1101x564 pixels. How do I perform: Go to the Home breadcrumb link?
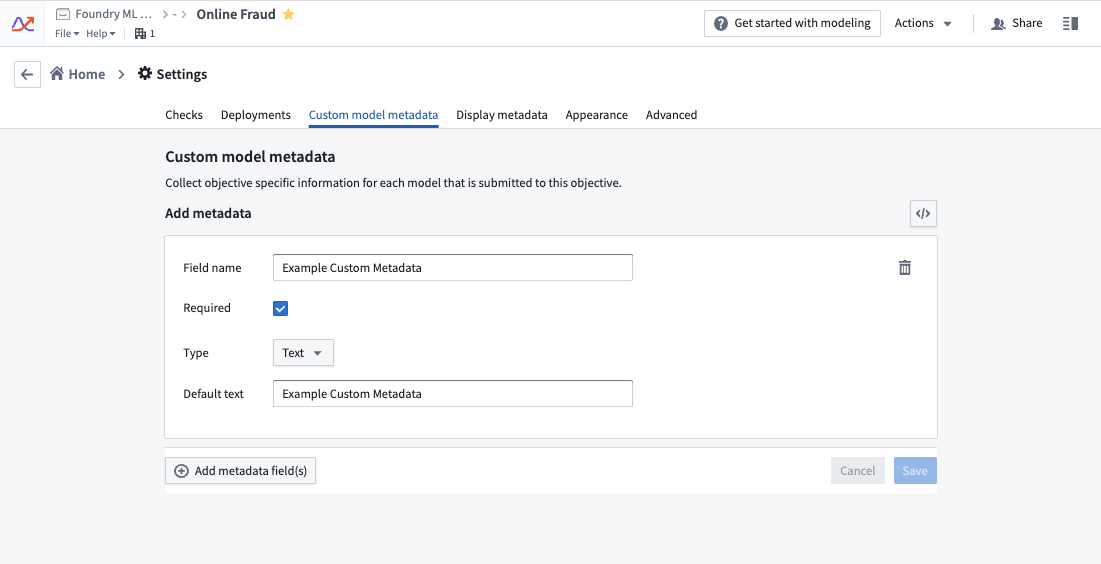pyautogui.click(x=77, y=74)
